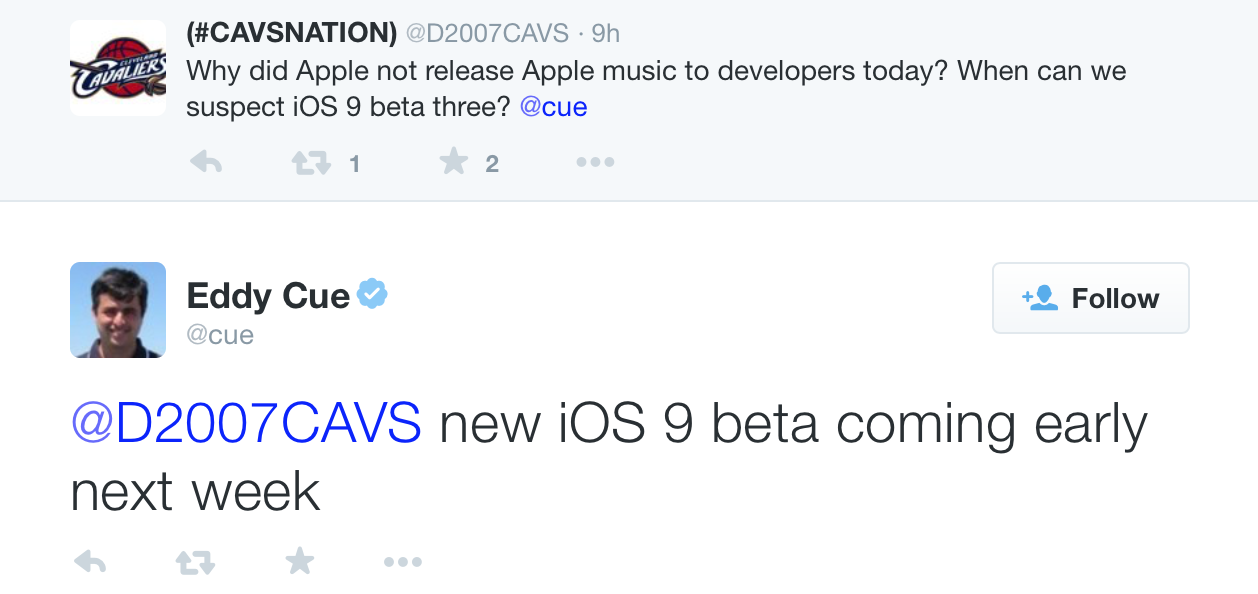The height and width of the screenshot is (594, 1258).
Task: Favorite Eddy Cue's tweet with the star
Action: [x=299, y=563]
